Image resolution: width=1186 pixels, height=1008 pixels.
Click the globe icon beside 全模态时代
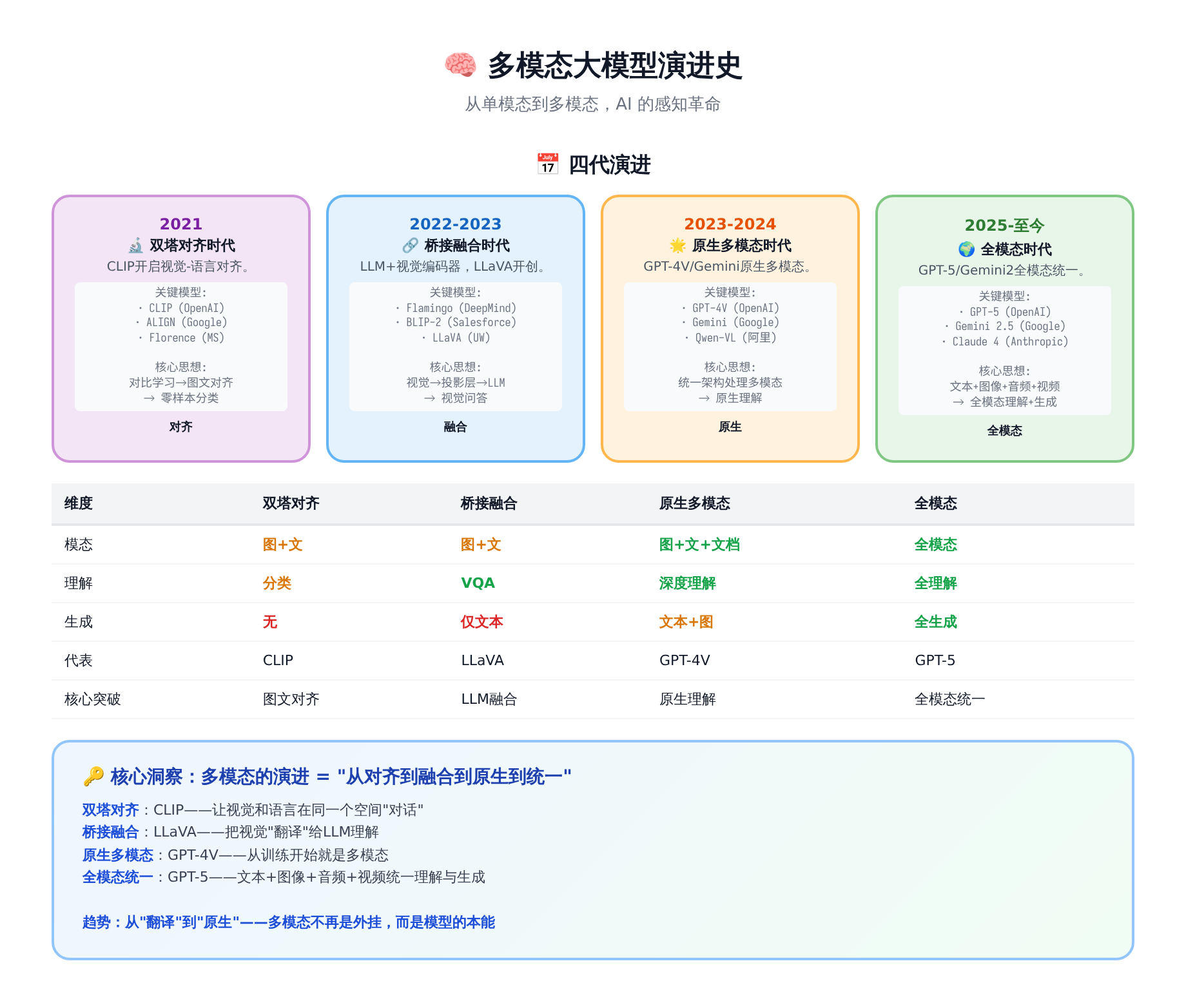(966, 249)
